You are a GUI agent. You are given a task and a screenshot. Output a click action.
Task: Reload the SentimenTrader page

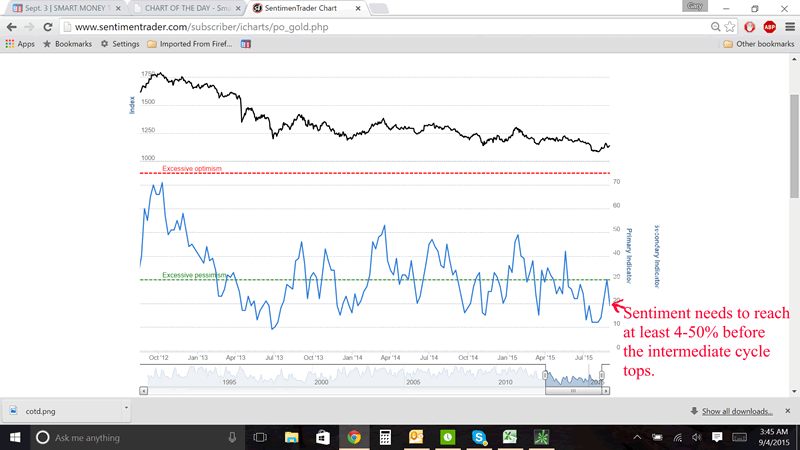click(x=47, y=27)
